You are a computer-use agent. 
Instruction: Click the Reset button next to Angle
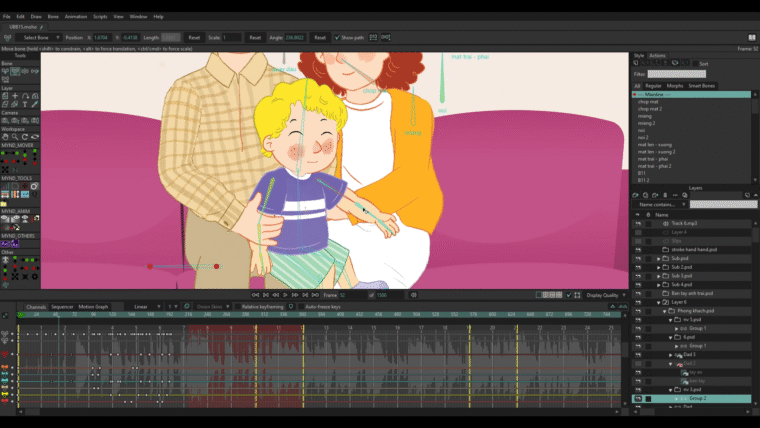pos(320,37)
